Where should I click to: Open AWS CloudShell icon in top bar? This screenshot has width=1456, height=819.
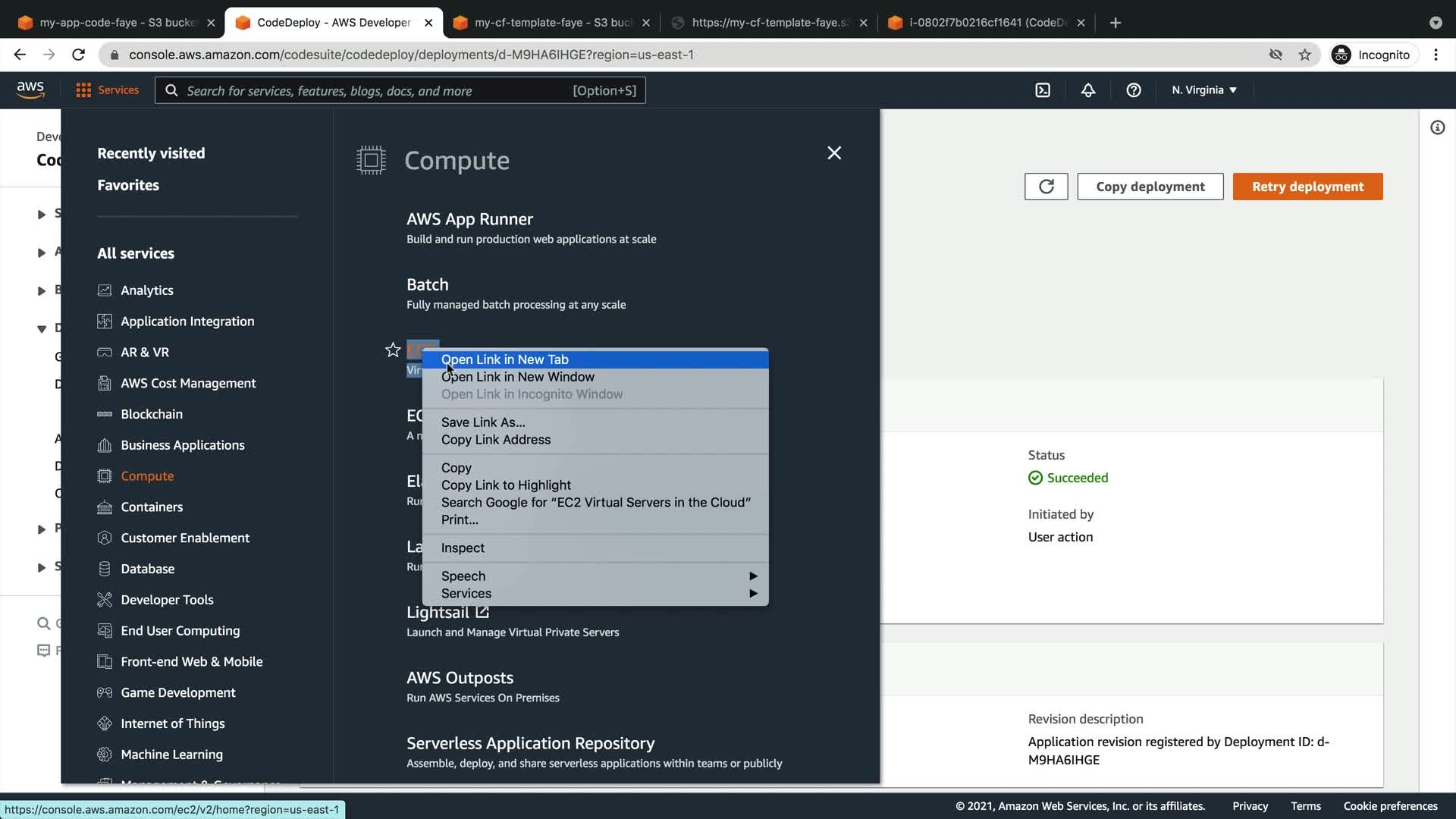tap(1043, 90)
